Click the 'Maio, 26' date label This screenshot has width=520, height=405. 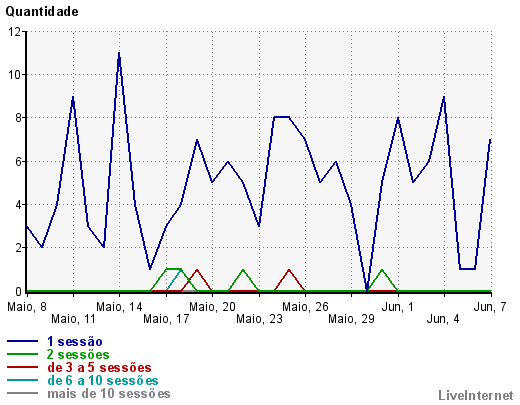tap(305, 307)
